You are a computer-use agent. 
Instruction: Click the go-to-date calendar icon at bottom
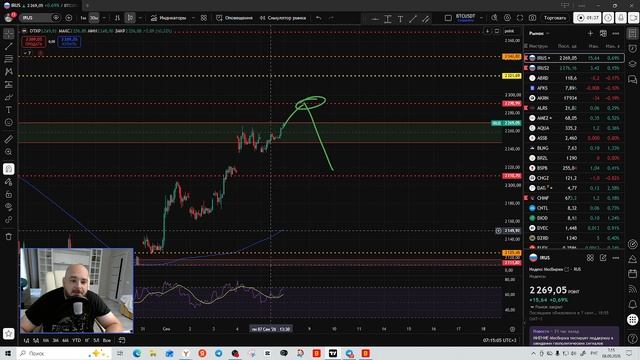click(122, 340)
